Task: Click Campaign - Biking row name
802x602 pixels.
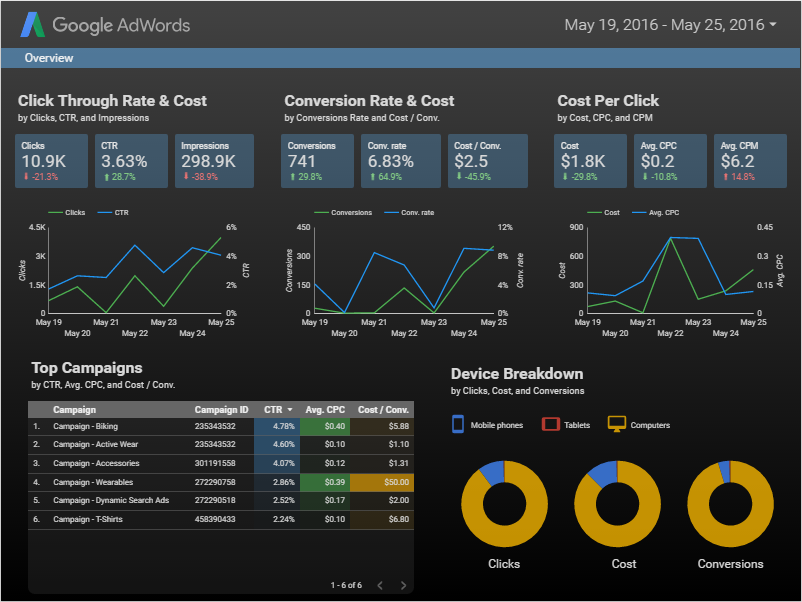Action: click(85, 426)
